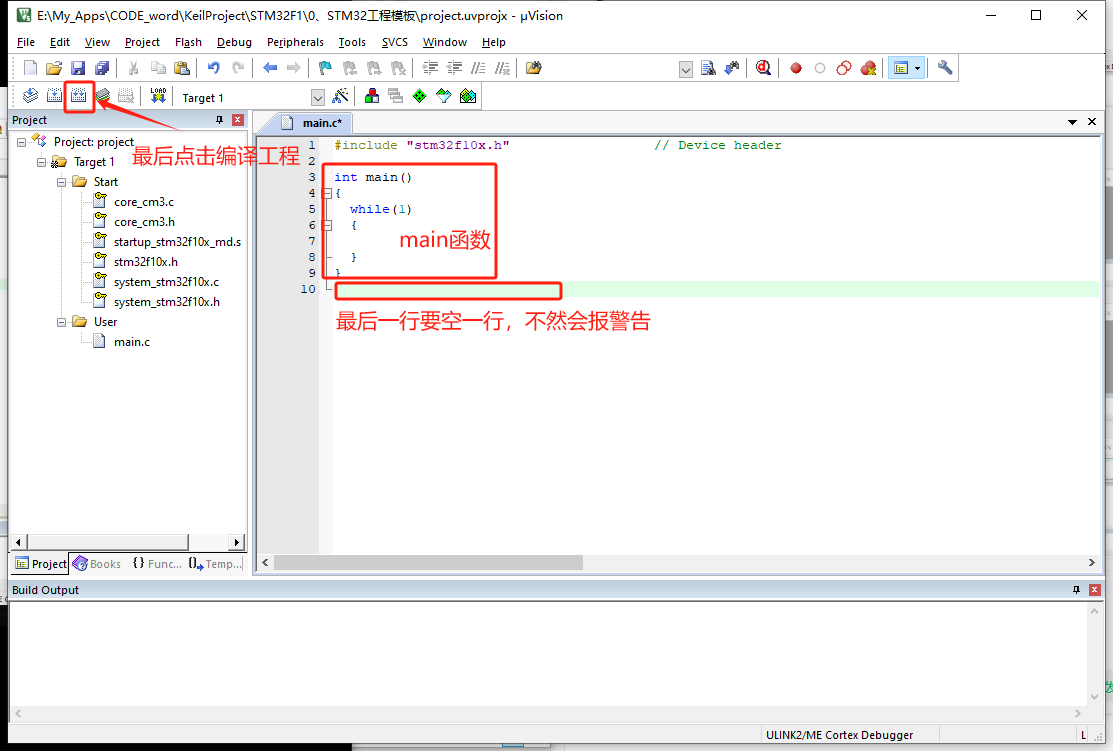Disable all breakpoints with the double-circle icon

coord(844,68)
